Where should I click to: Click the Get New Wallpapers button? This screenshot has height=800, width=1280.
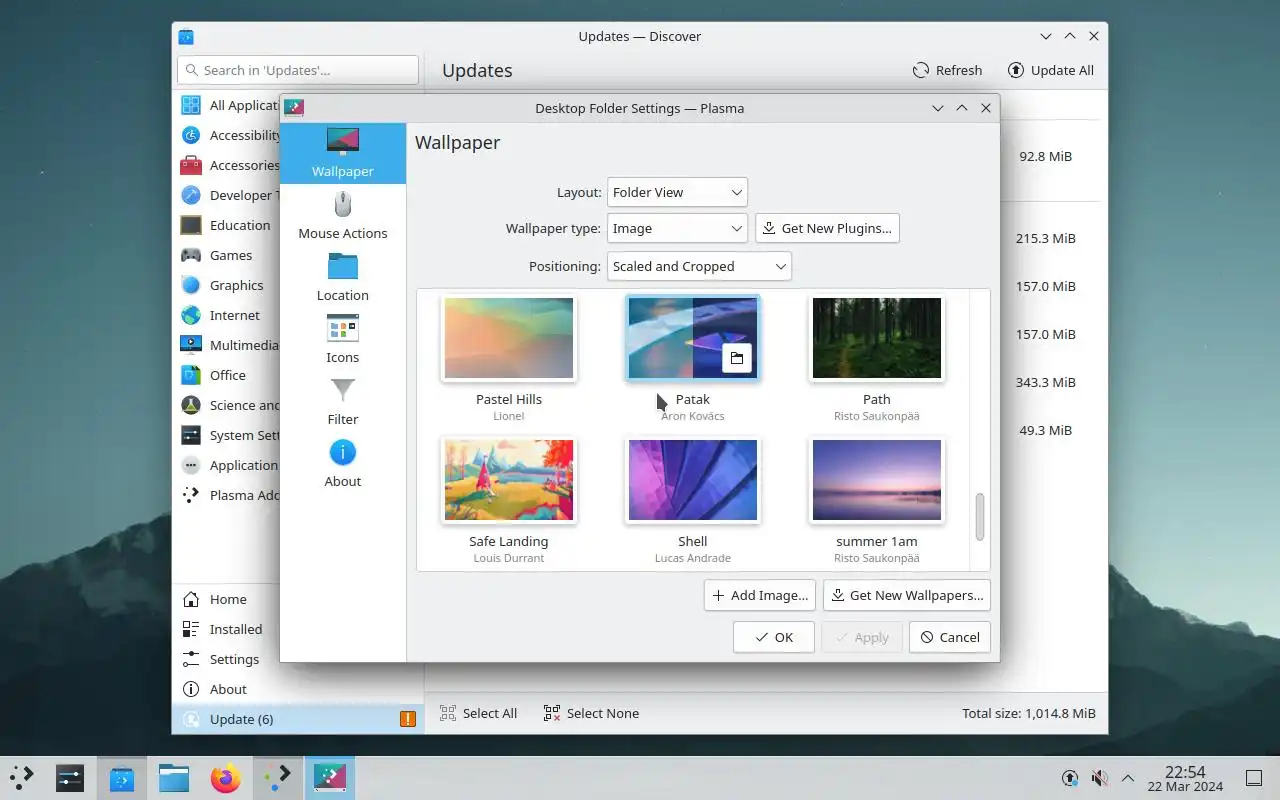[x=907, y=595]
